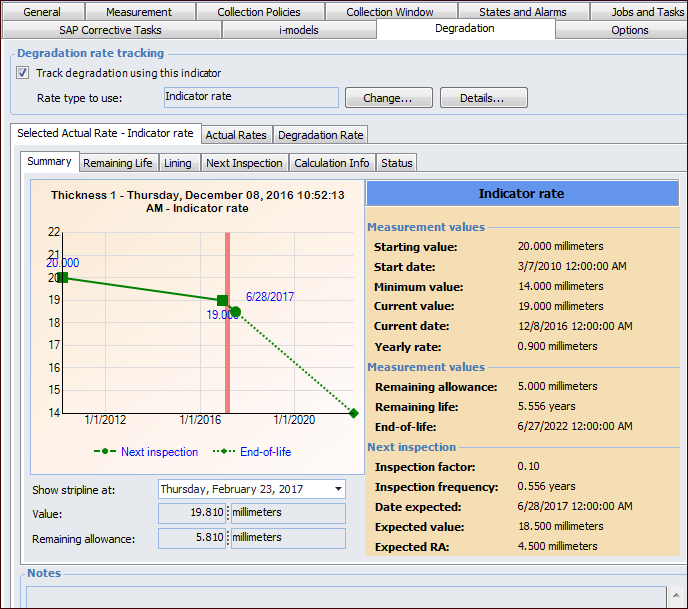Switch to the Measurement tab
This screenshot has width=688, height=609.
138,12
